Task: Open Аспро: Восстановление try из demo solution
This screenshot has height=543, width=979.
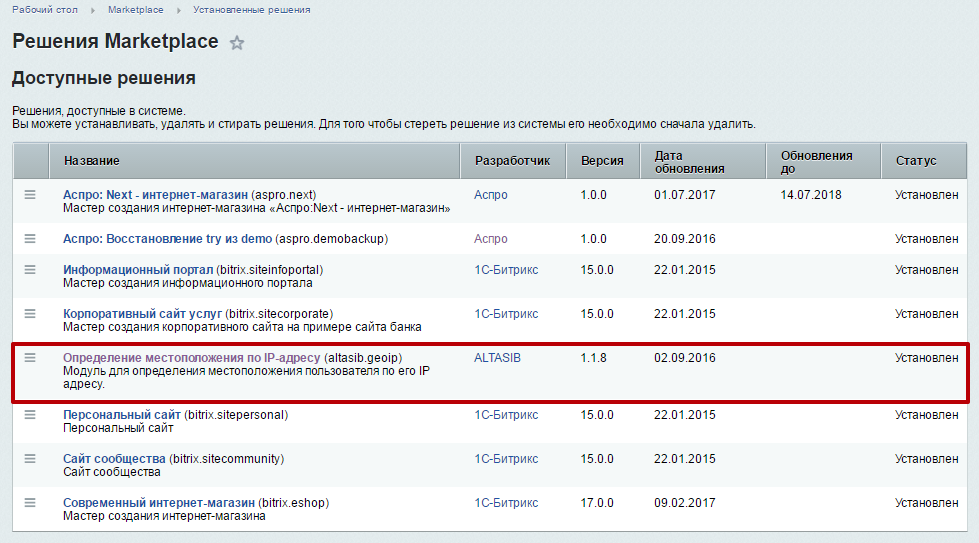Action: pos(167,238)
